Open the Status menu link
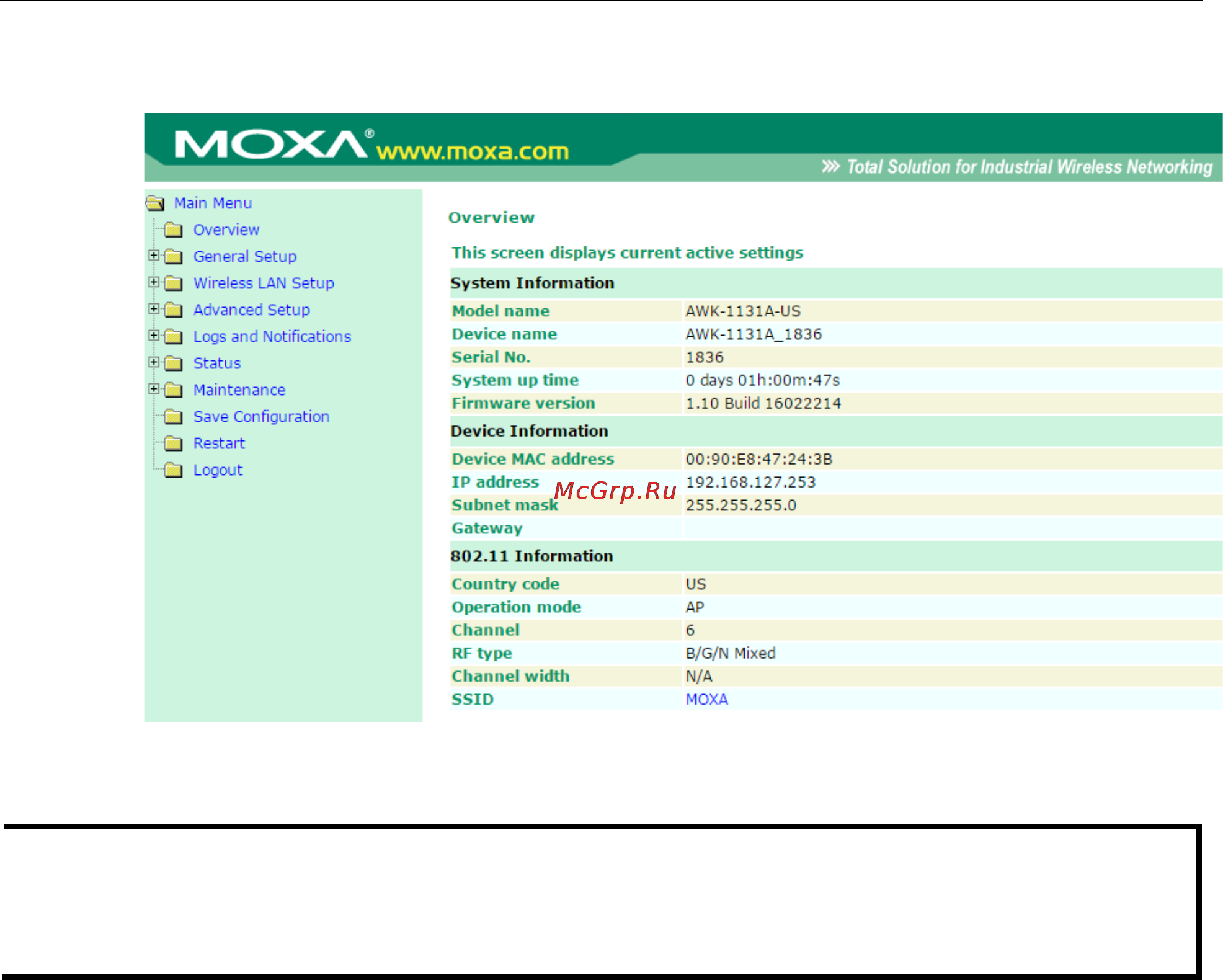 coord(217,363)
